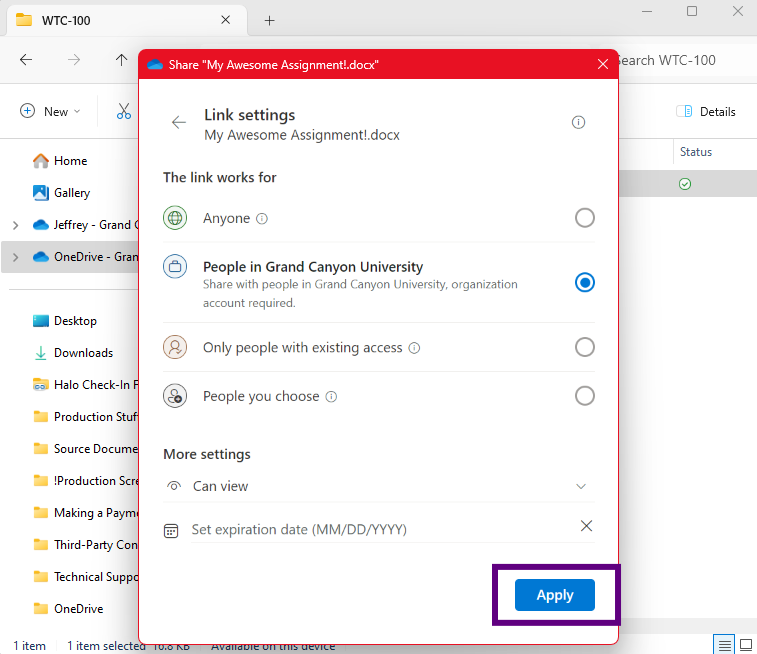Click the person icon for existing access
The width and height of the screenshot is (757, 654).
[x=175, y=347]
